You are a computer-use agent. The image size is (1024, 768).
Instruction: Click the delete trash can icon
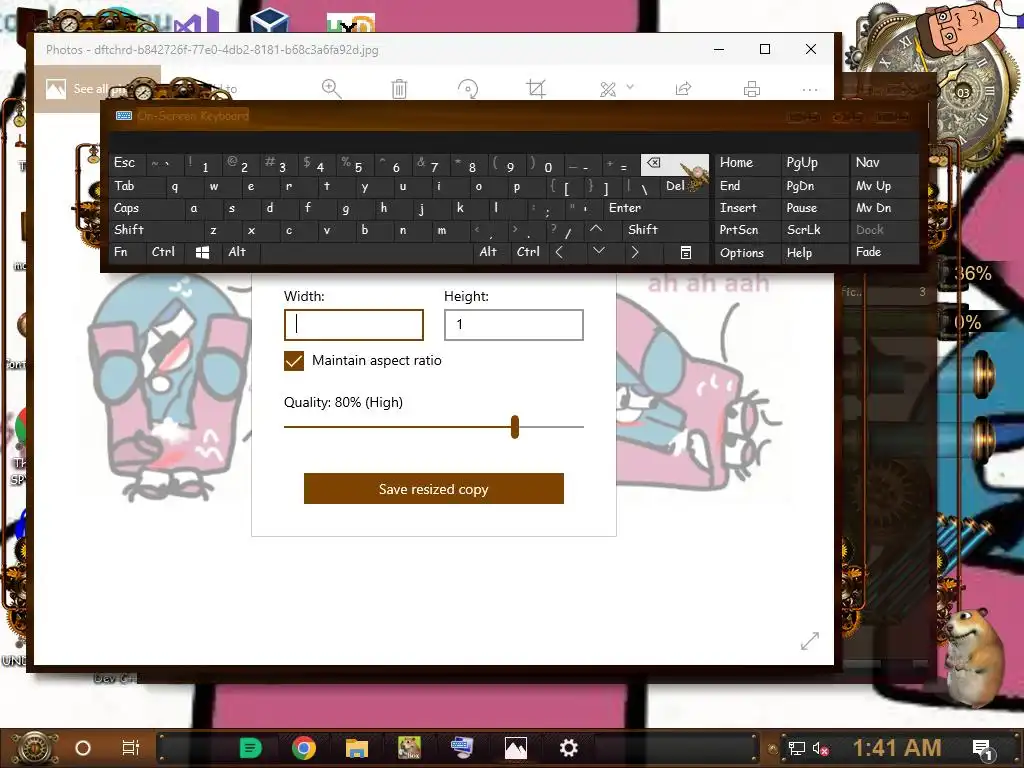[399, 89]
